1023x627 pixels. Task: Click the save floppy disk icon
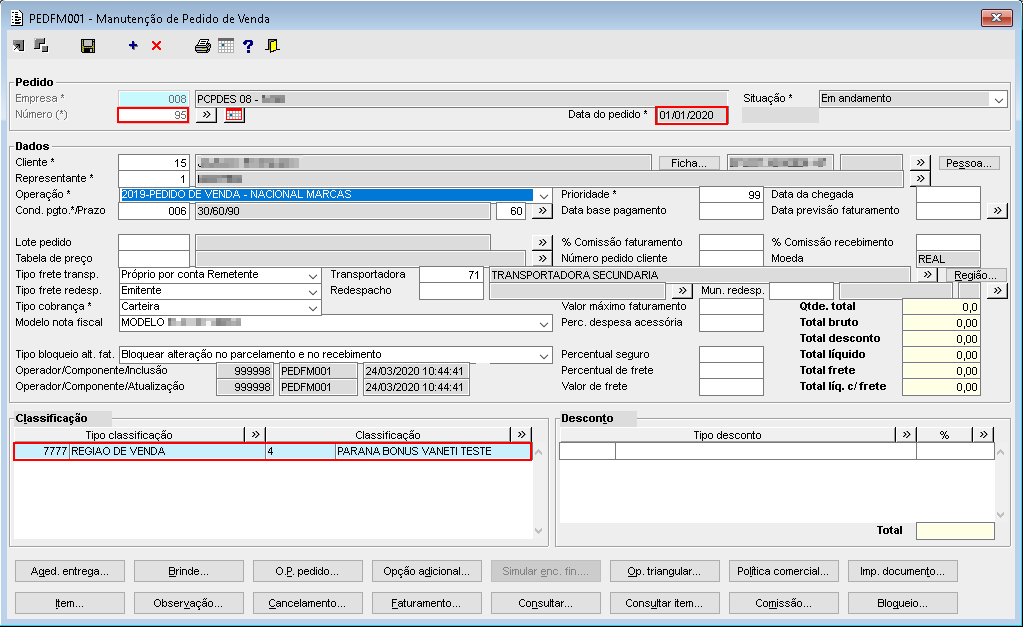pyautogui.click(x=88, y=46)
